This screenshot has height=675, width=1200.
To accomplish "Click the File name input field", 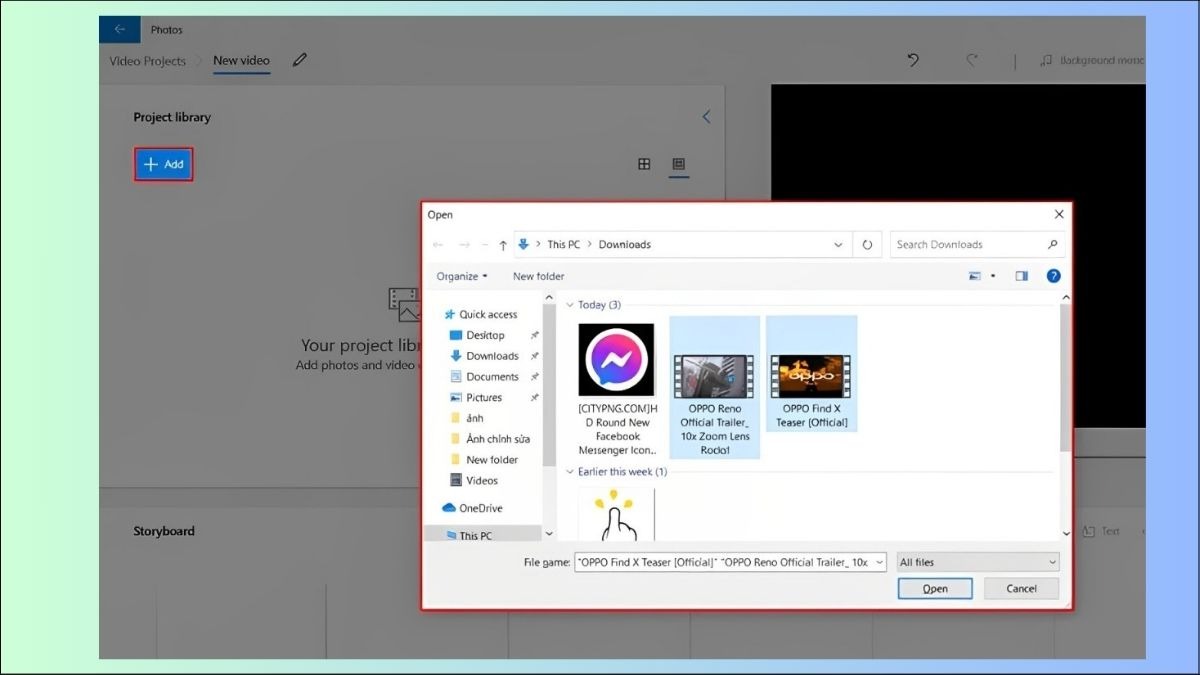I will pos(723,562).
